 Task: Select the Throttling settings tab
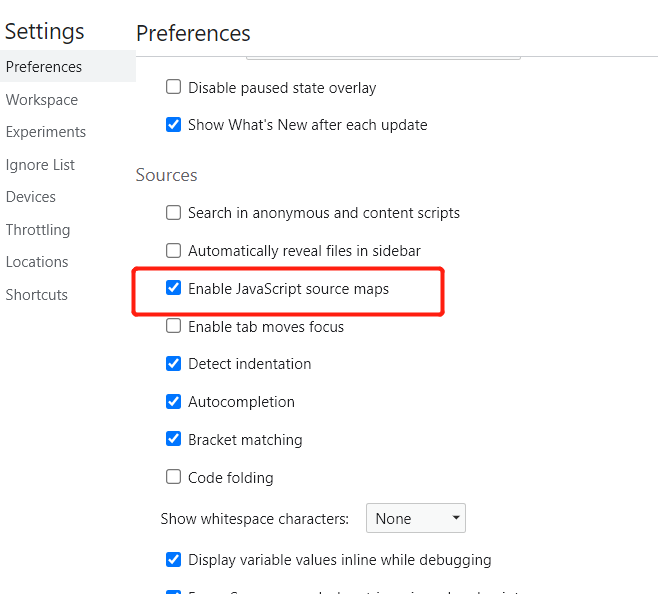click(x=38, y=230)
